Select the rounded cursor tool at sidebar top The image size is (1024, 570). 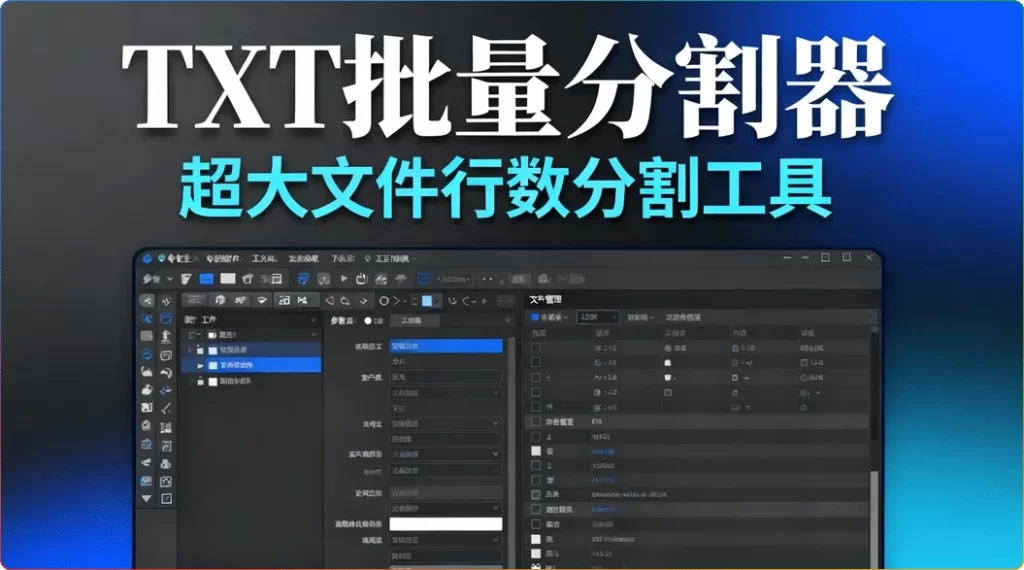[147, 301]
